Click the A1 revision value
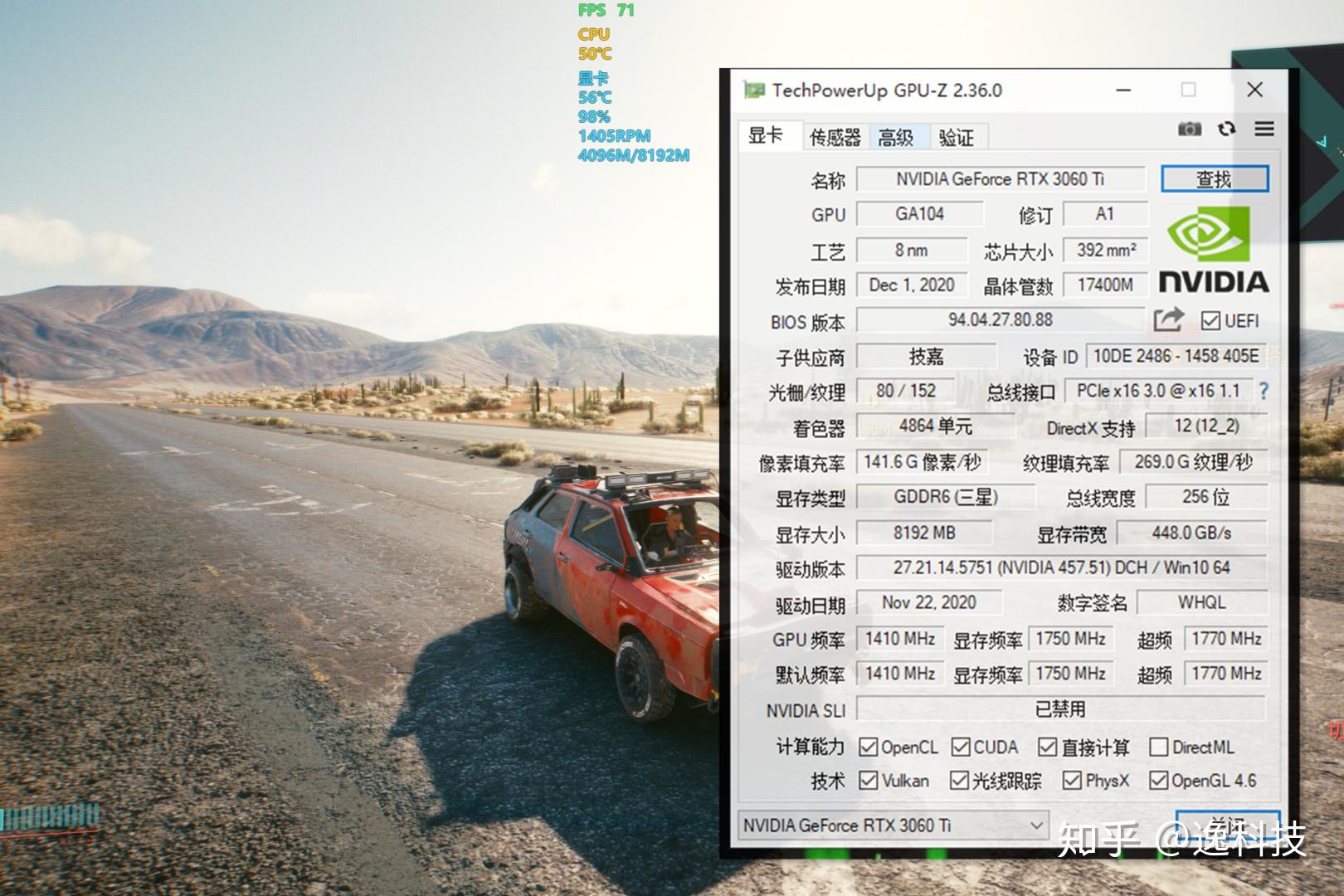1344x896 pixels. tap(1105, 214)
